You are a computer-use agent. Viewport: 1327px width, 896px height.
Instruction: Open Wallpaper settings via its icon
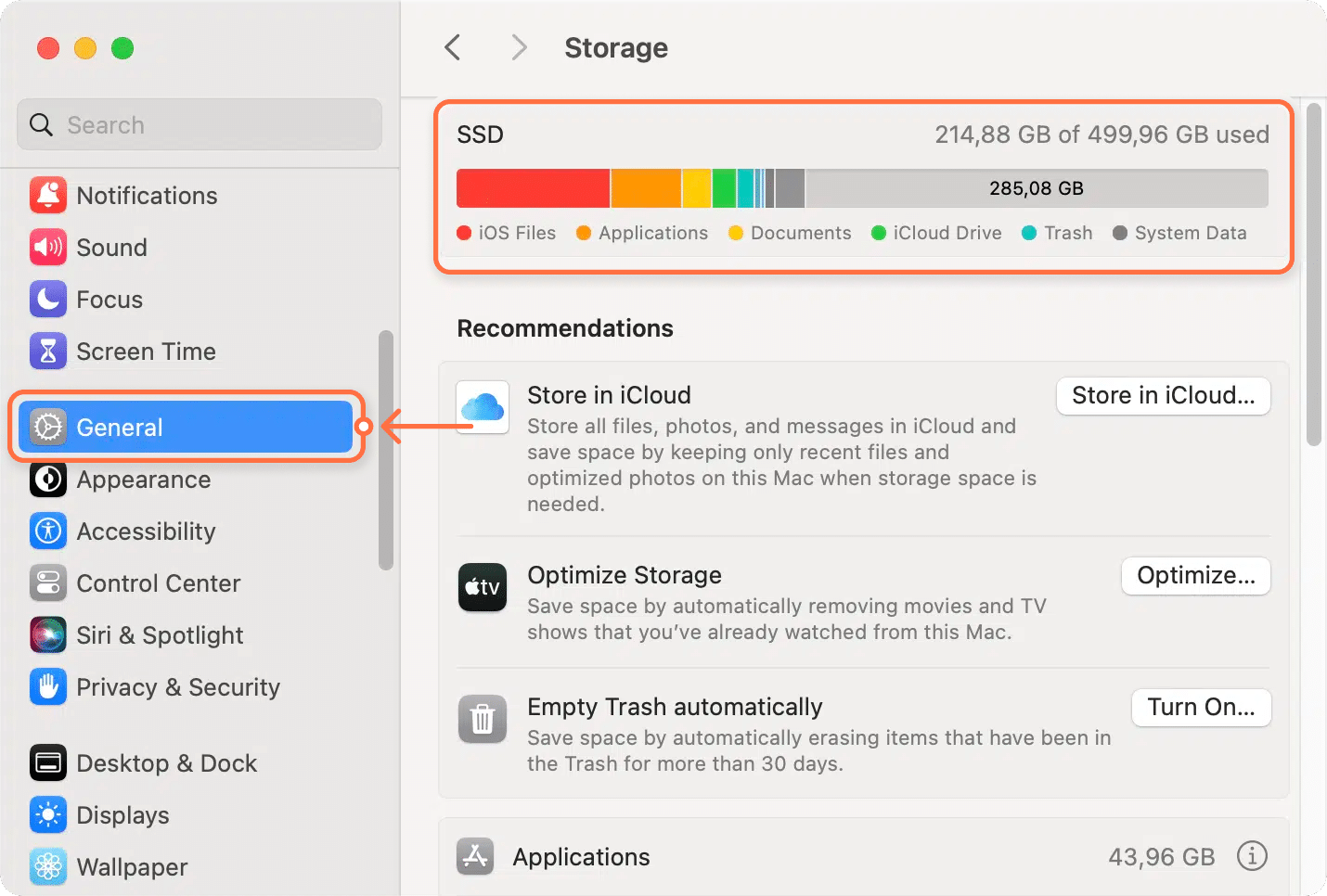tap(47, 866)
